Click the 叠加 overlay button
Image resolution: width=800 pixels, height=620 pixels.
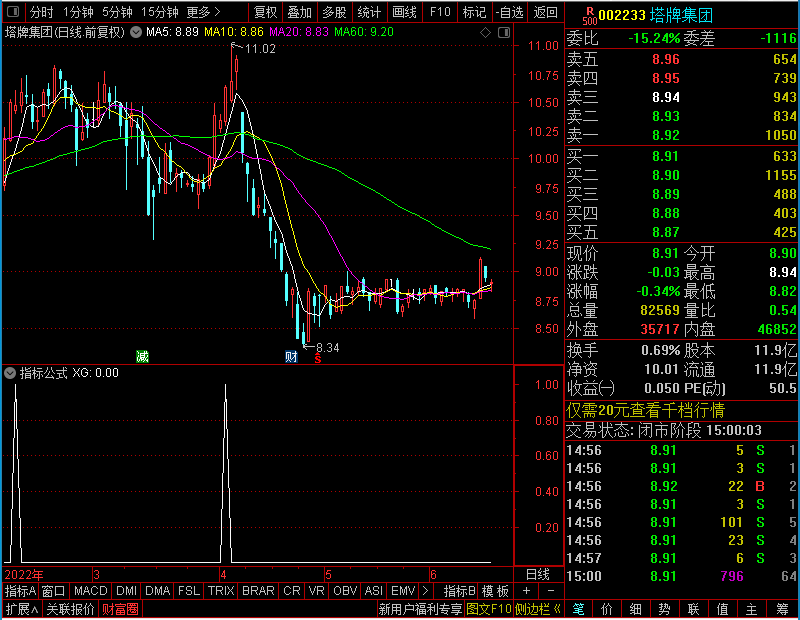pyautogui.click(x=299, y=12)
